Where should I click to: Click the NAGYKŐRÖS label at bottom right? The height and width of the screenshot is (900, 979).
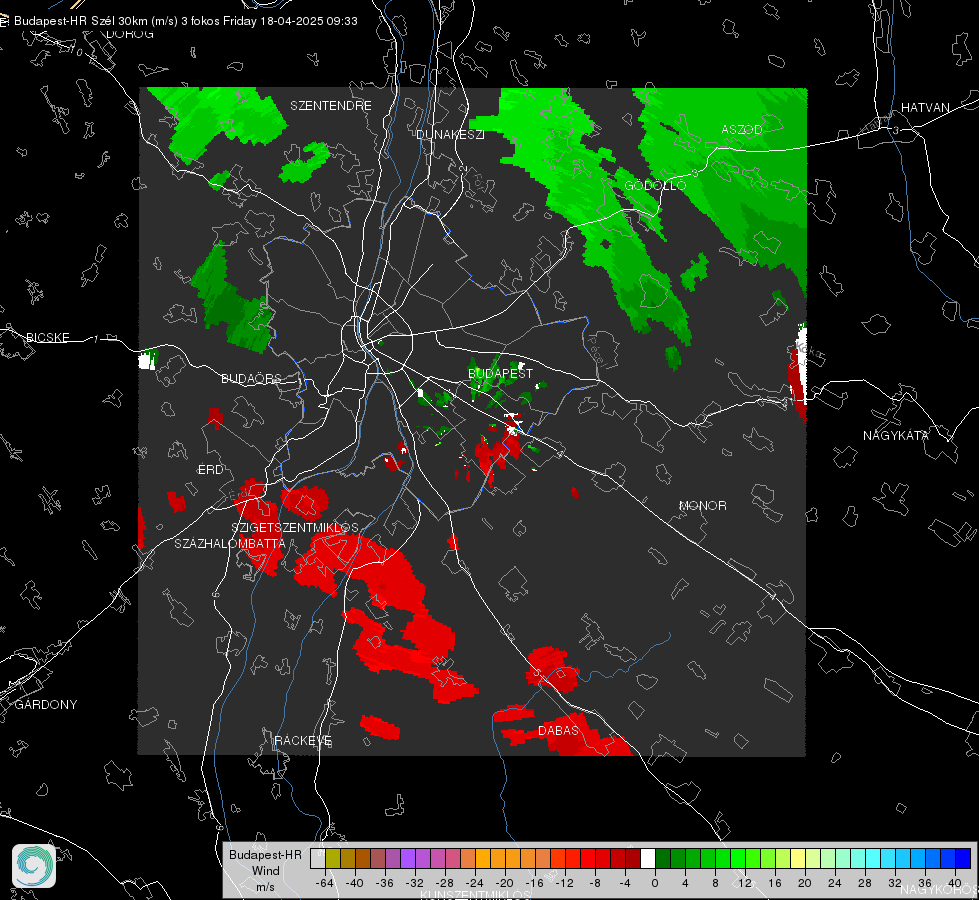click(x=939, y=889)
